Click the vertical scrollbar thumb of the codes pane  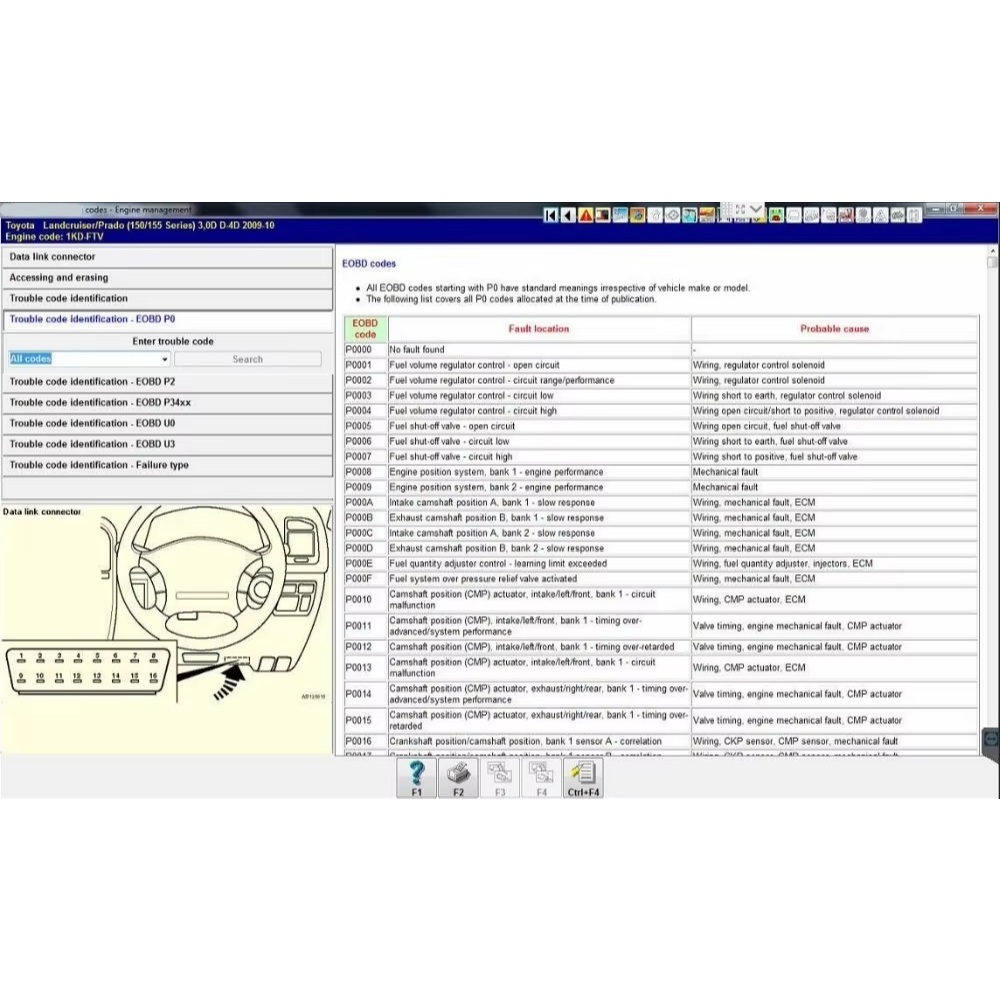[x=992, y=262]
